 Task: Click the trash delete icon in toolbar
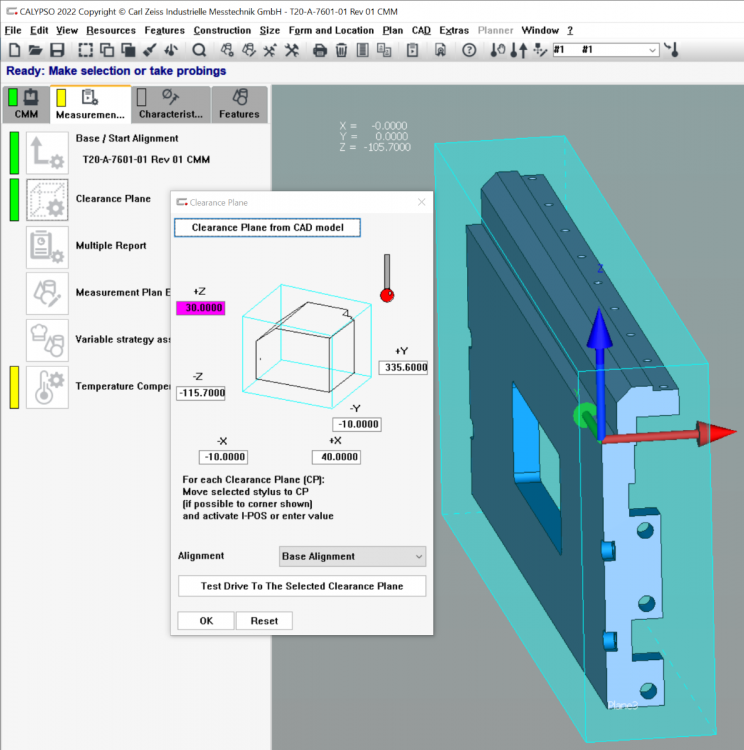click(342, 50)
